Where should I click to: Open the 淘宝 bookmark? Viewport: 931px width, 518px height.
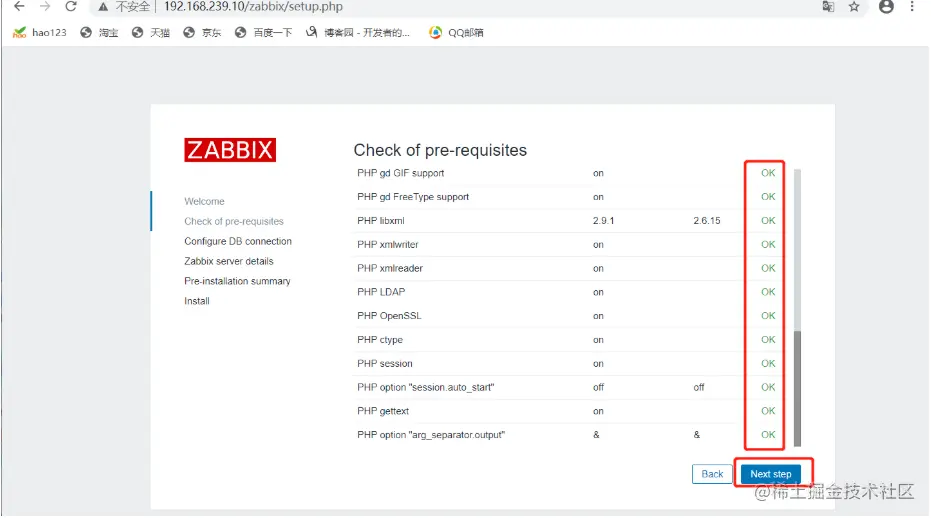[x=99, y=33]
